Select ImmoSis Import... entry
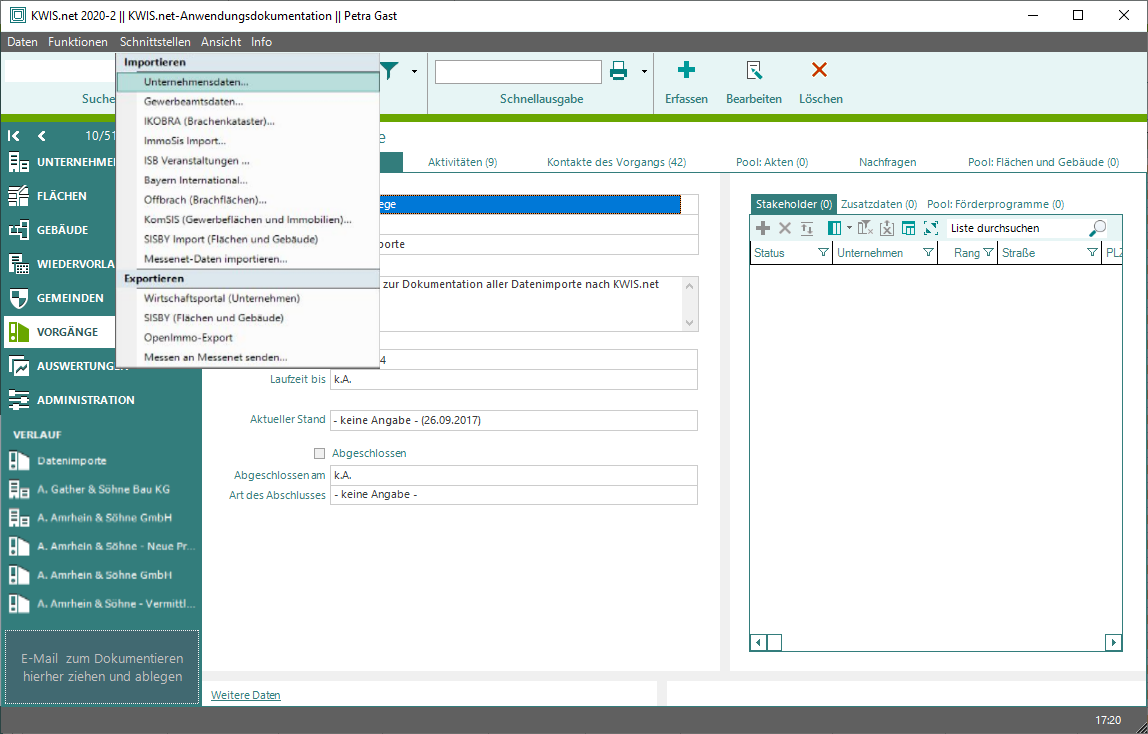 [248, 141]
